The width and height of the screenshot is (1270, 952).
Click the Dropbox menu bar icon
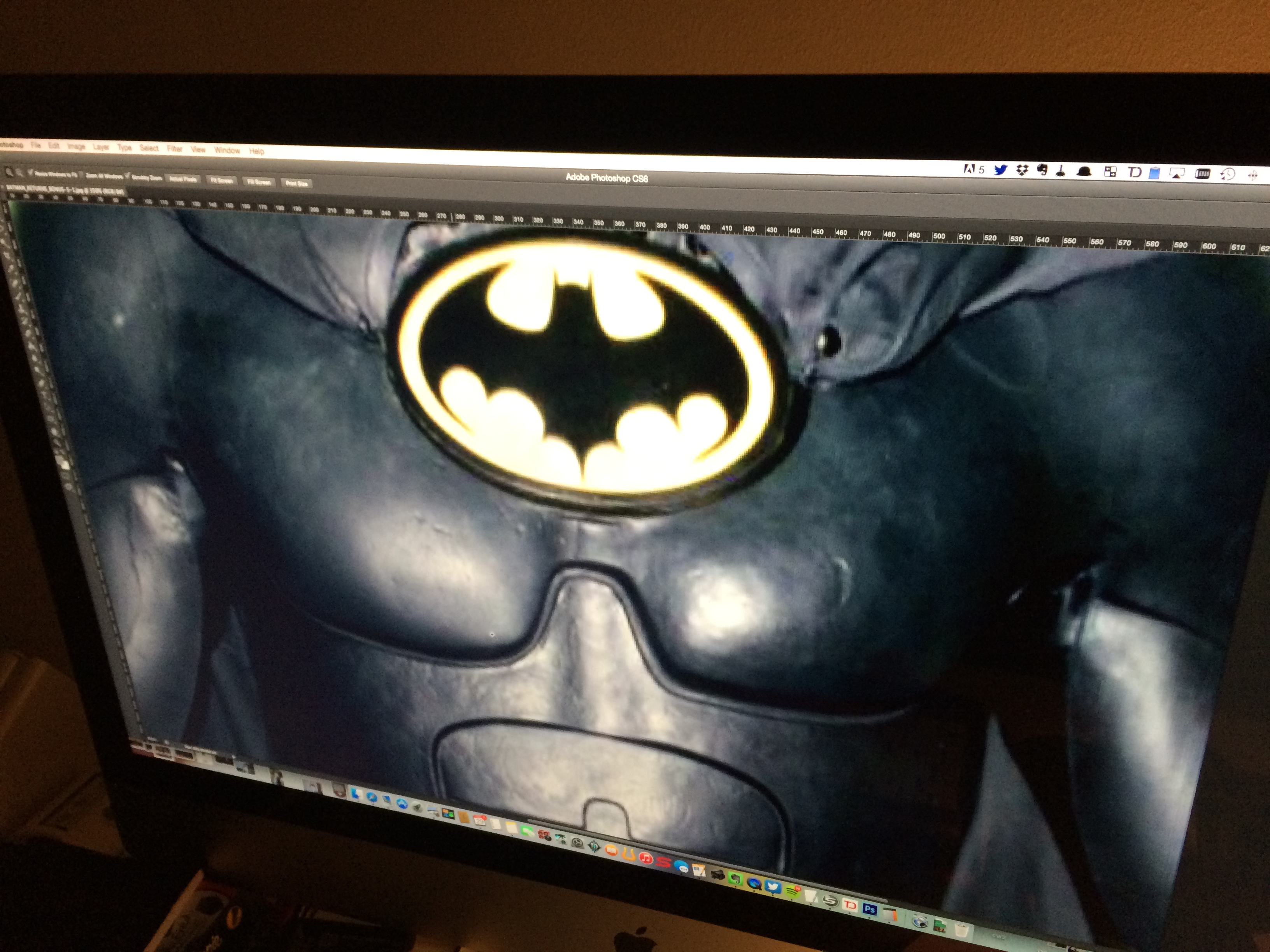tap(1023, 170)
